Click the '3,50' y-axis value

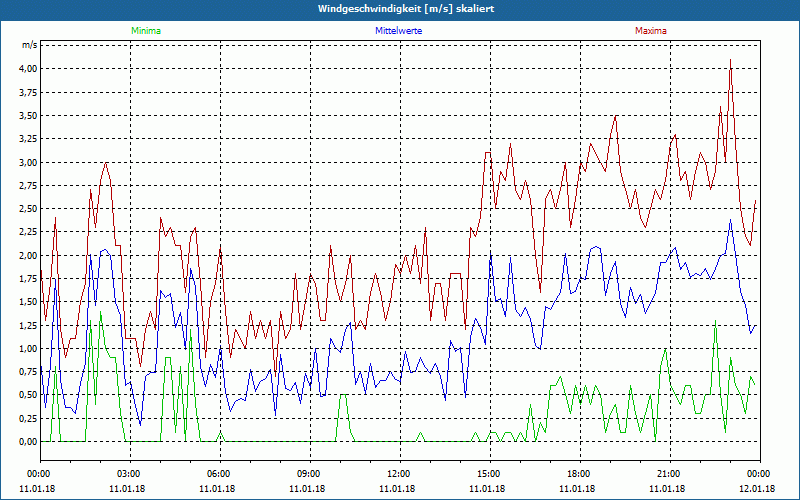[28, 115]
